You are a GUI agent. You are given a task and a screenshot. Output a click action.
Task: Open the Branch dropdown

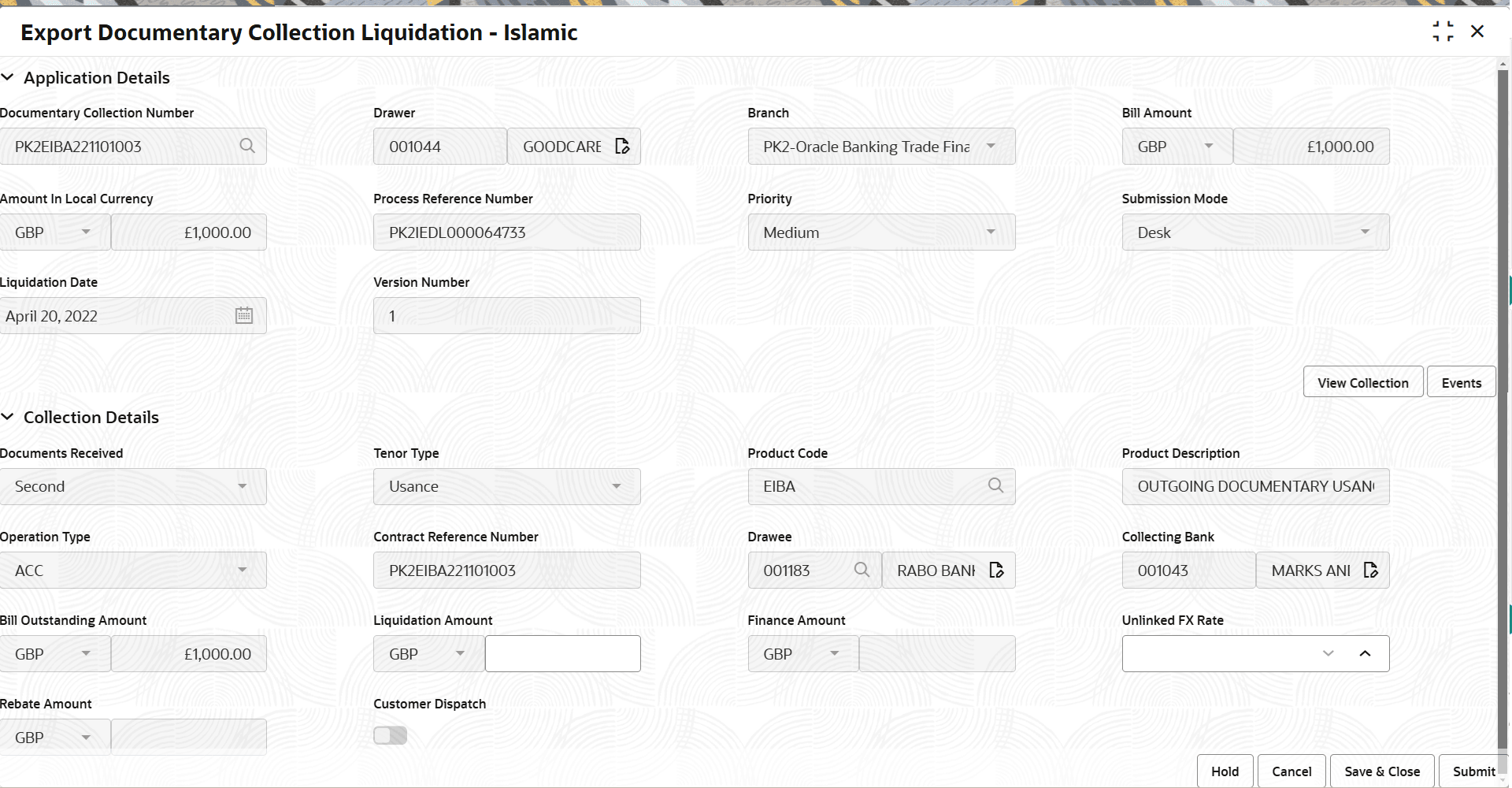click(x=991, y=146)
